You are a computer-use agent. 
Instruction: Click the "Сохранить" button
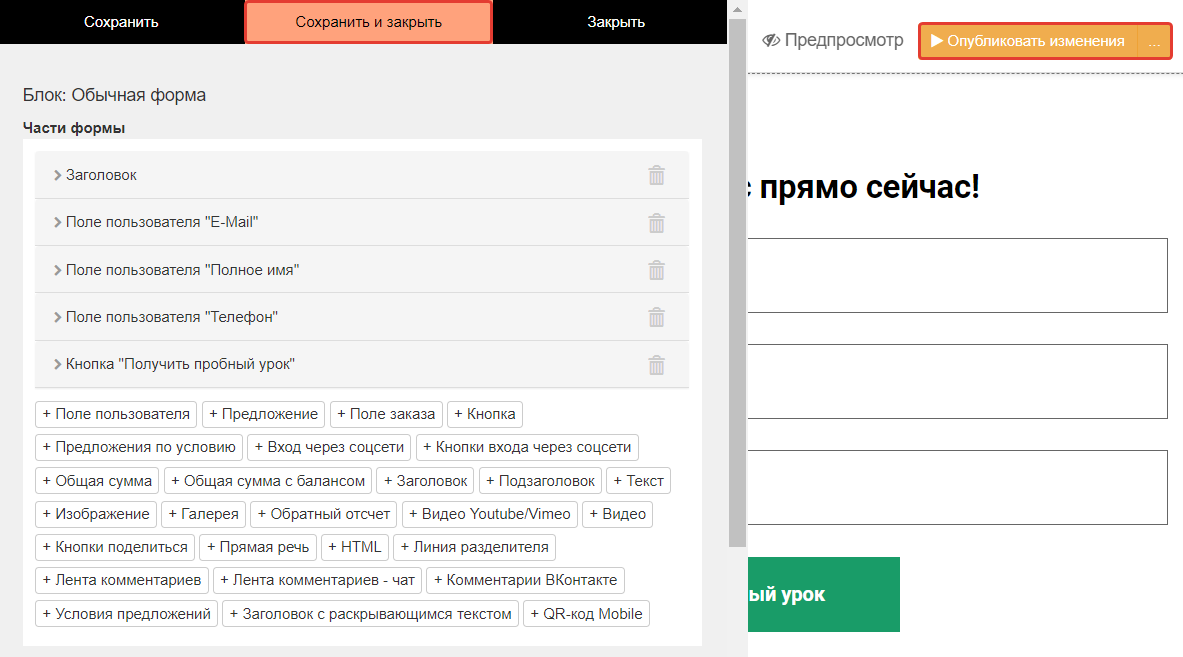coord(120,21)
